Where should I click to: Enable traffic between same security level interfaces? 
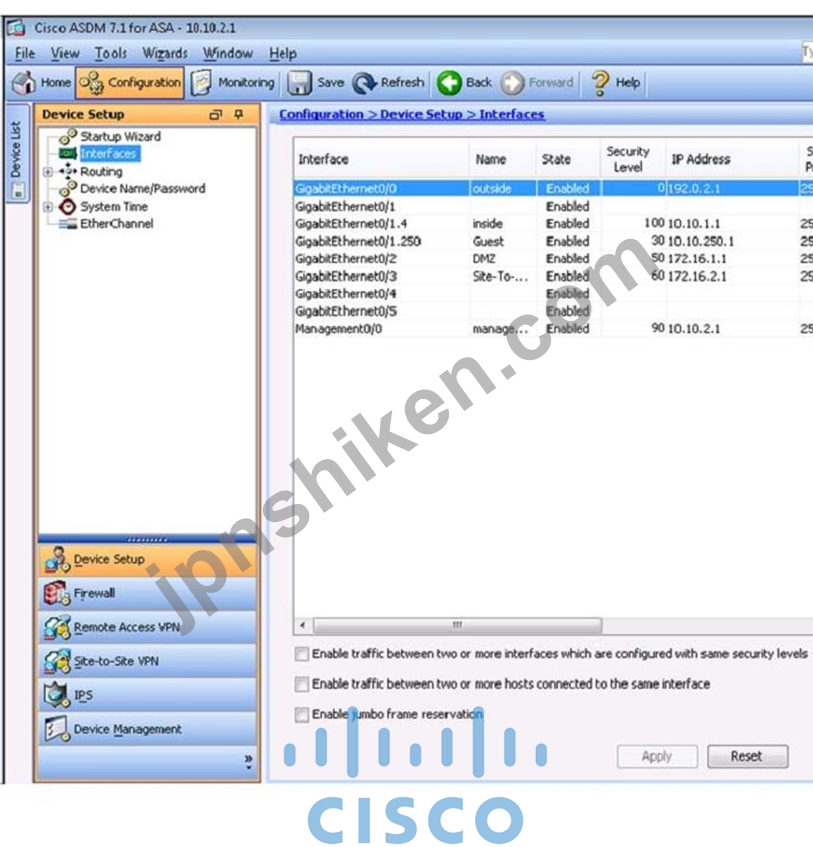[x=302, y=654]
